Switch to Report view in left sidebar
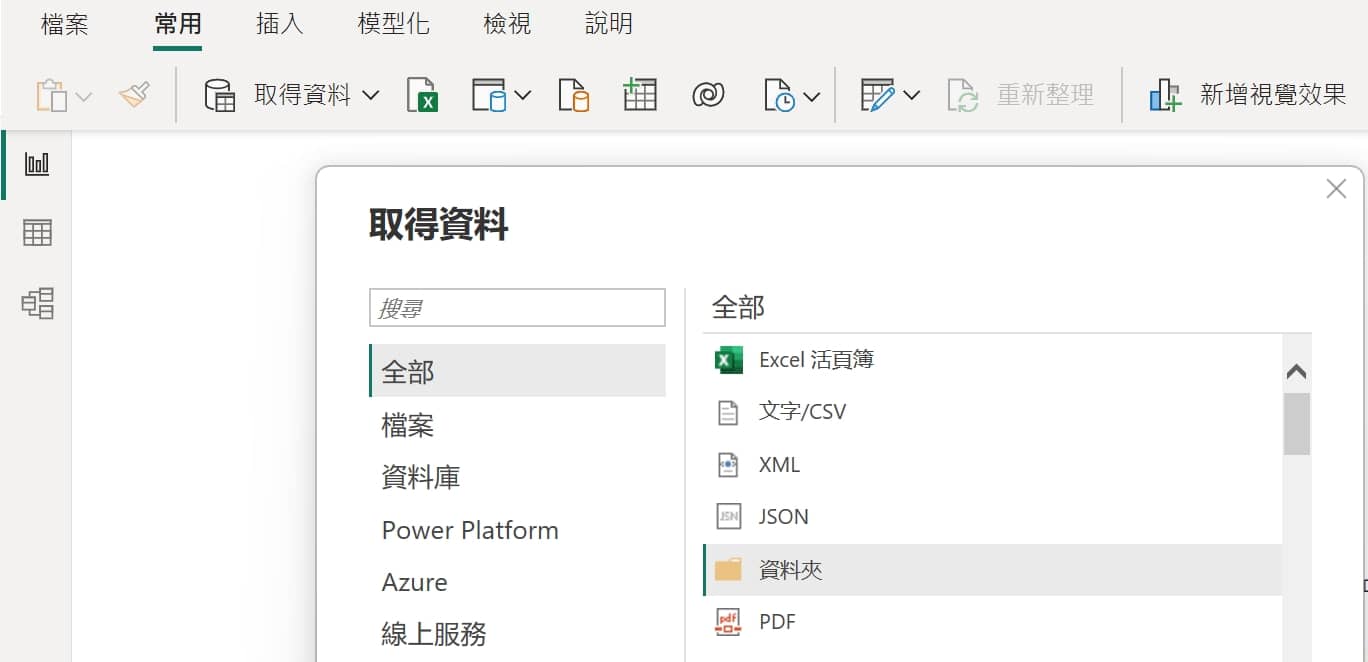1368x662 pixels. pyautogui.click(x=37, y=164)
